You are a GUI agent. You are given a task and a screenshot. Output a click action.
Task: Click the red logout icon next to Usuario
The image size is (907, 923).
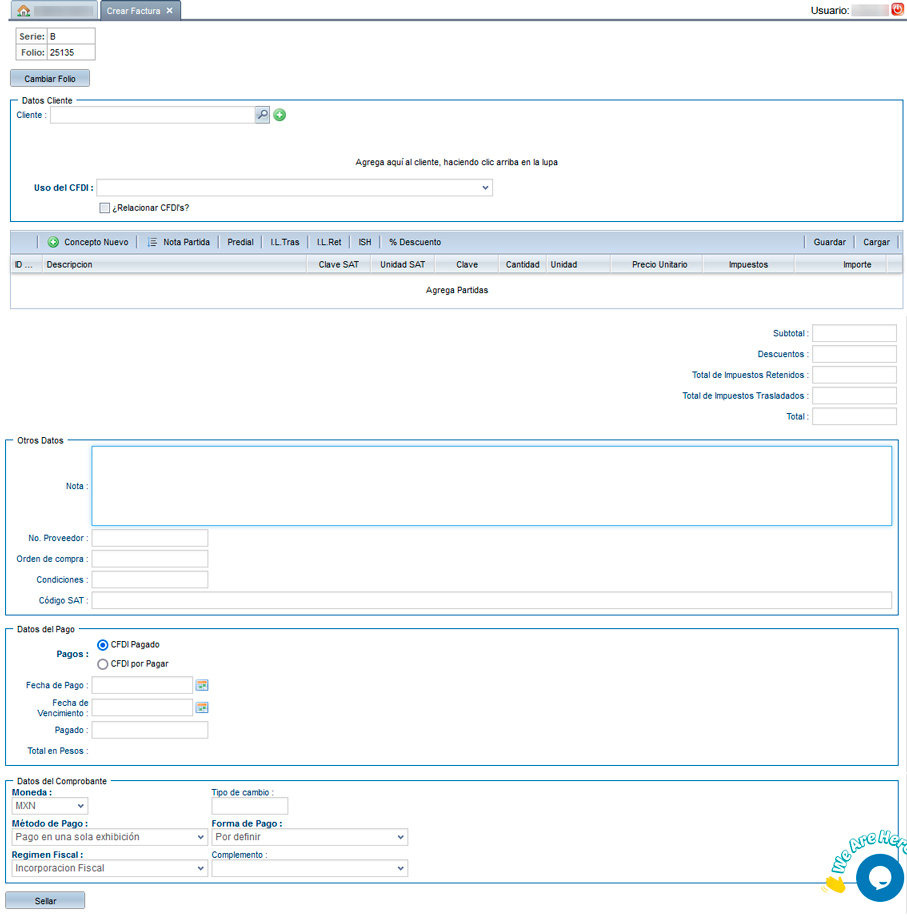pos(897,9)
